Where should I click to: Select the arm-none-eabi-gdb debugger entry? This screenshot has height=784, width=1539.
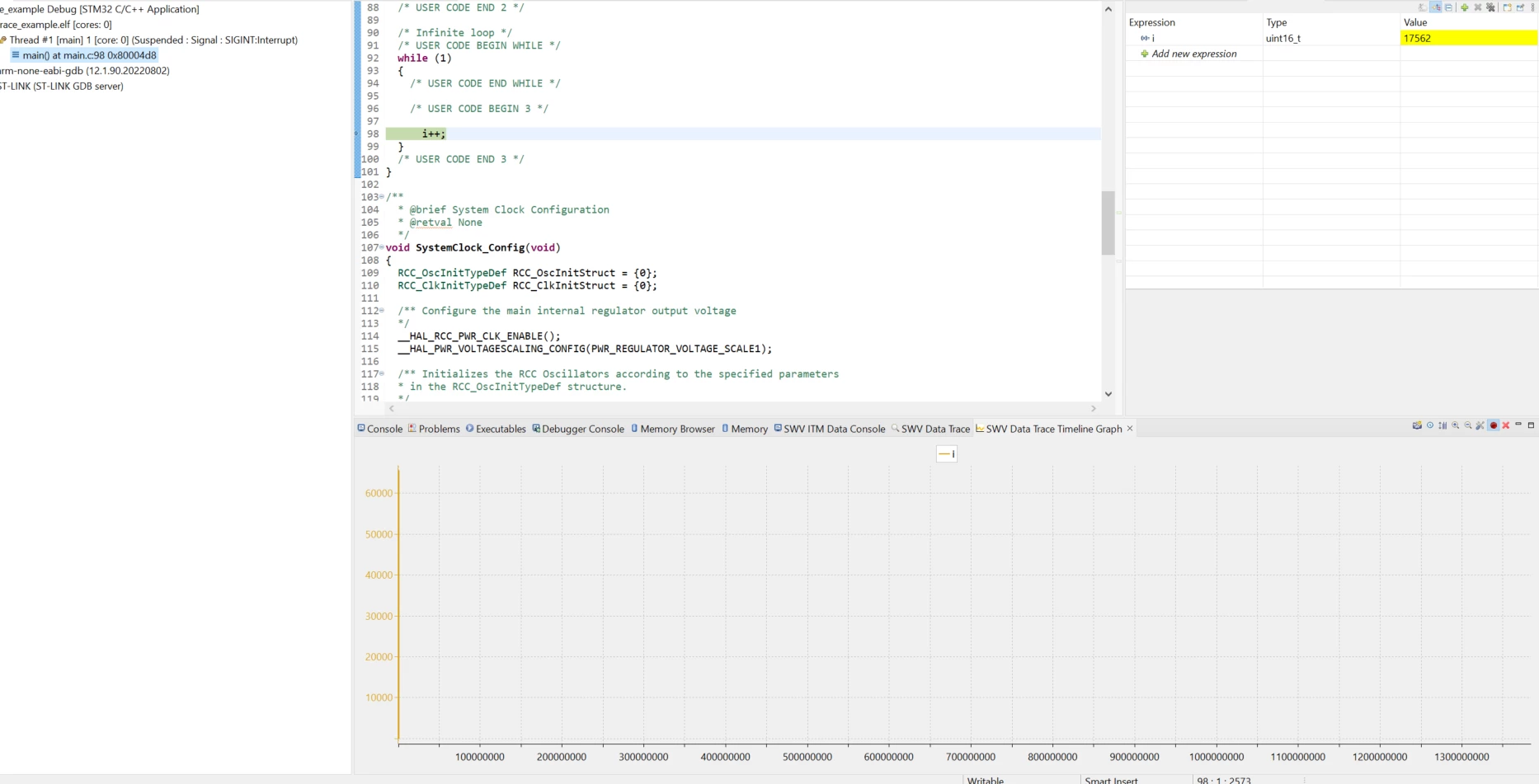tap(85, 71)
